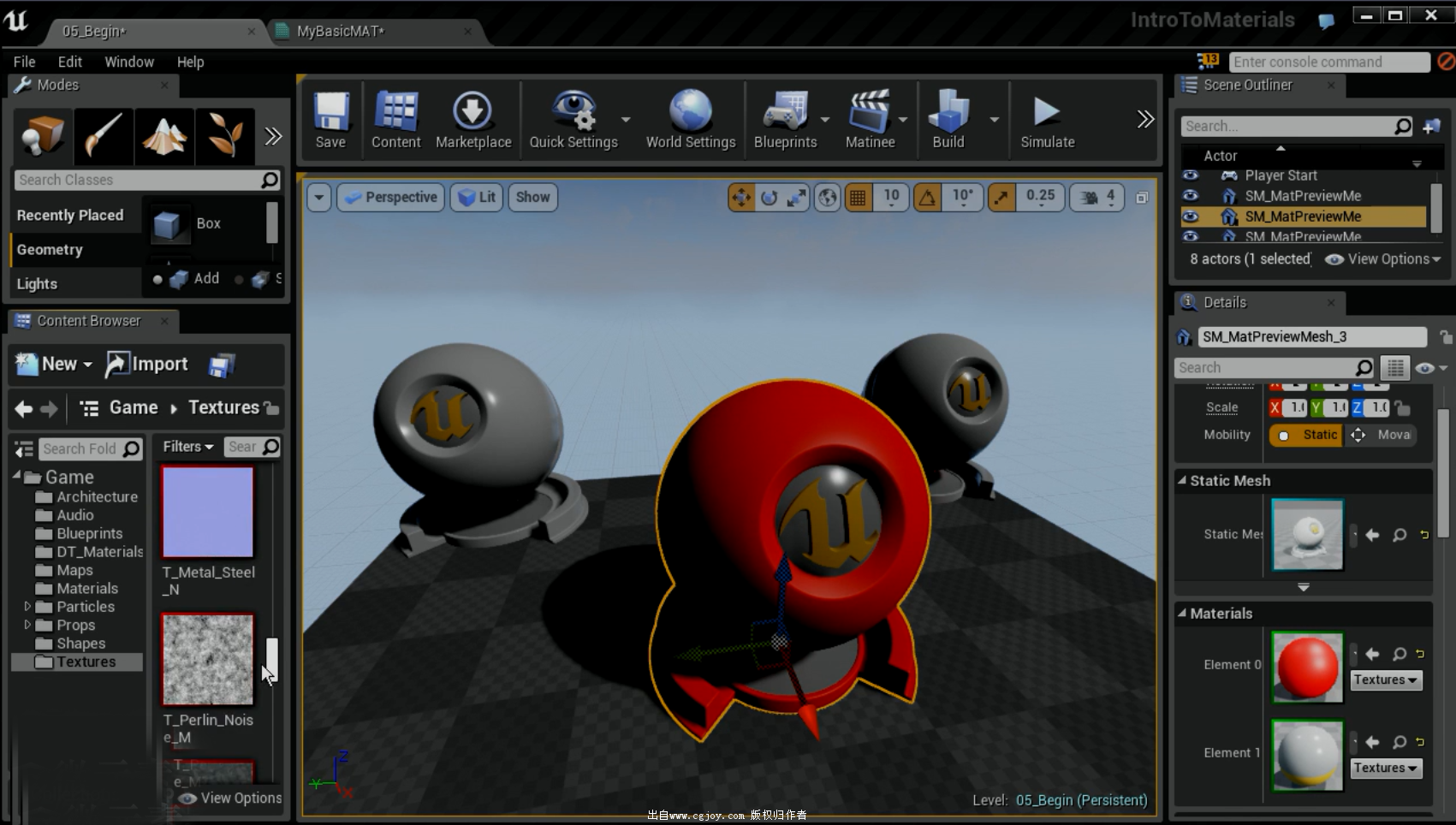Toggle scale snapping

point(1001,198)
